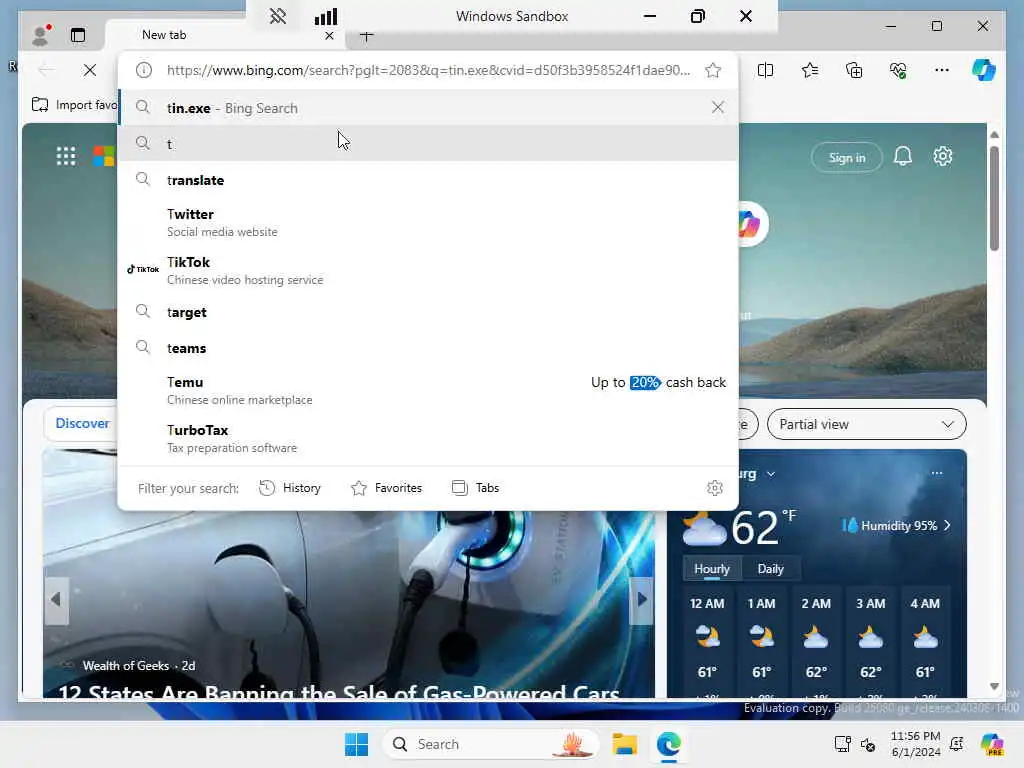The width and height of the screenshot is (1024, 768).
Task: Click in the address bar URL field
Action: tap(428, 70)
